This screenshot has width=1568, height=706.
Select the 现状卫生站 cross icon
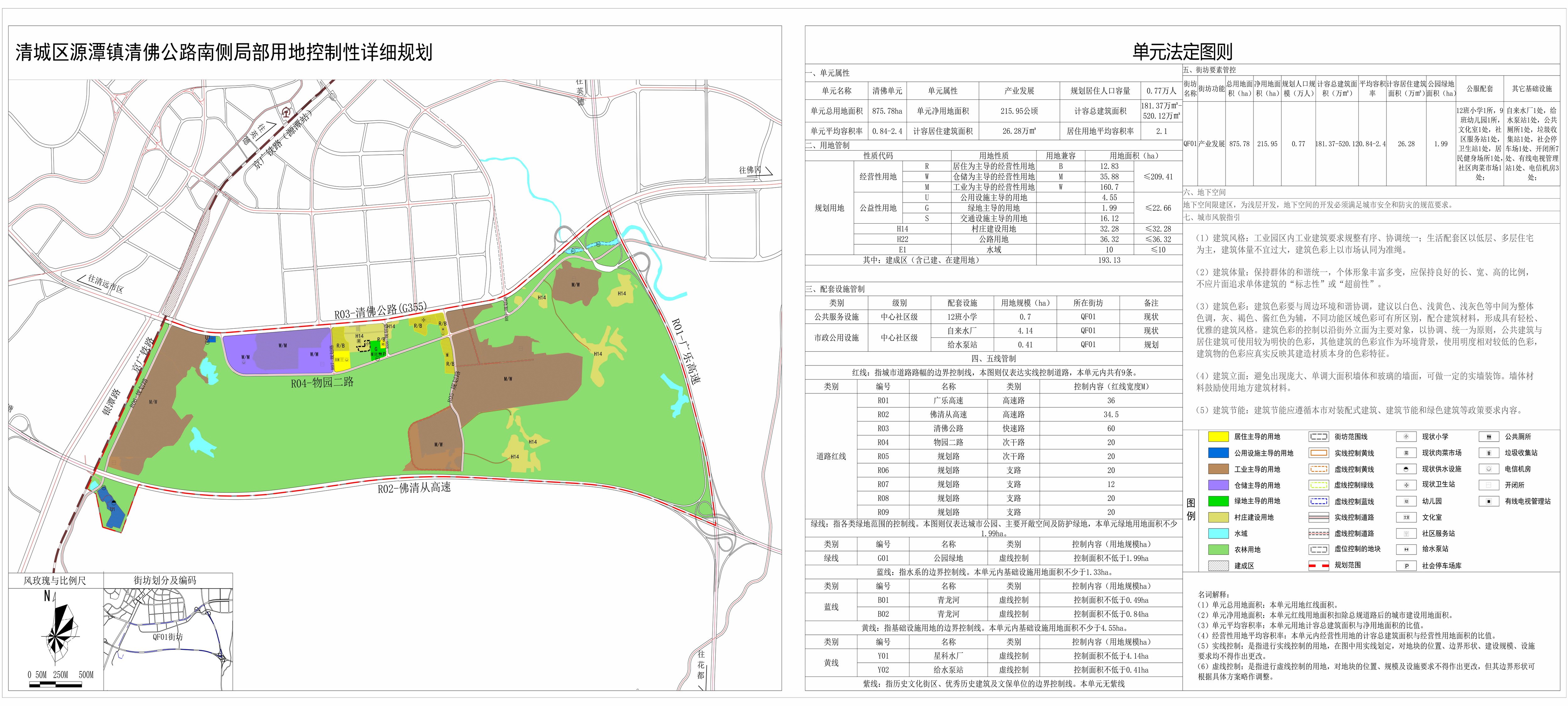[x=1406, y=485]
